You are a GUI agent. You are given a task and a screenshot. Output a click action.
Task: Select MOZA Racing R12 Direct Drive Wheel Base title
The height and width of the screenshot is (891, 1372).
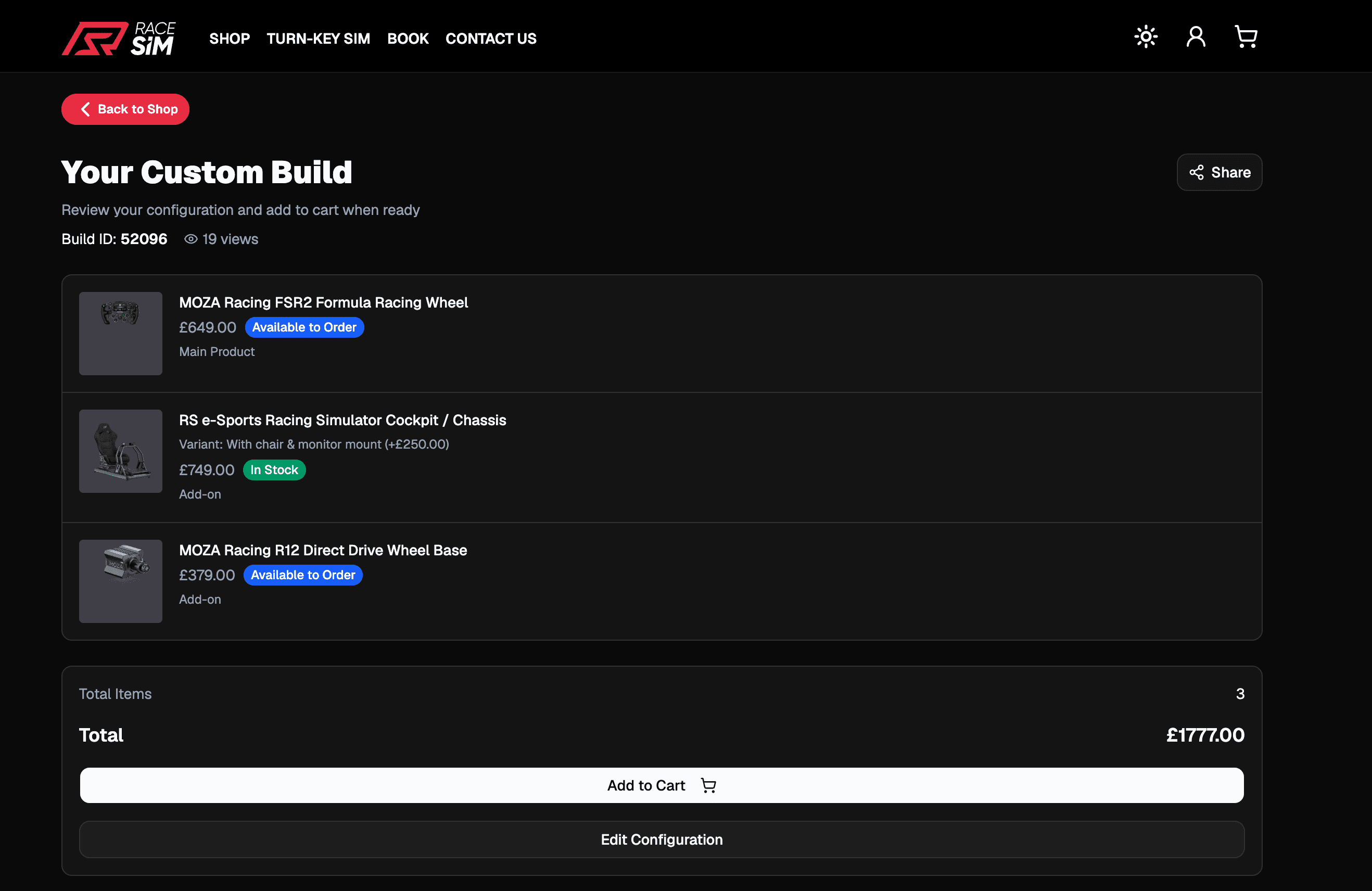323,551
